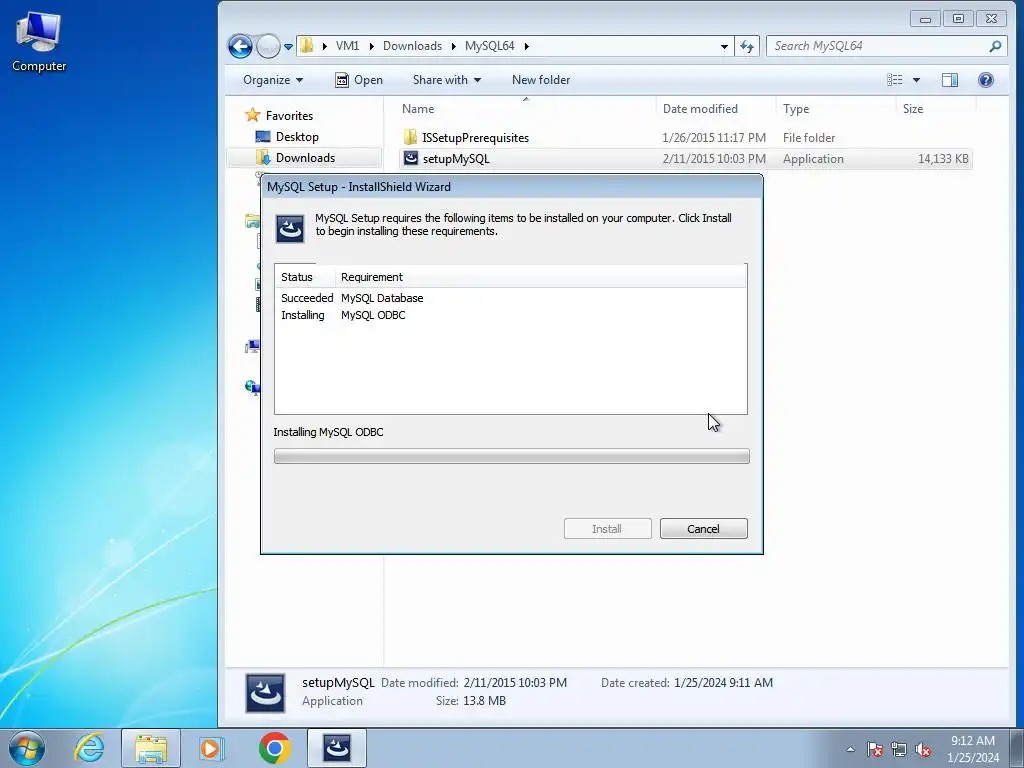Select the MySQL ODBC requirement row
Viewport: 1024px width, 768px height.
pos(511,315)
